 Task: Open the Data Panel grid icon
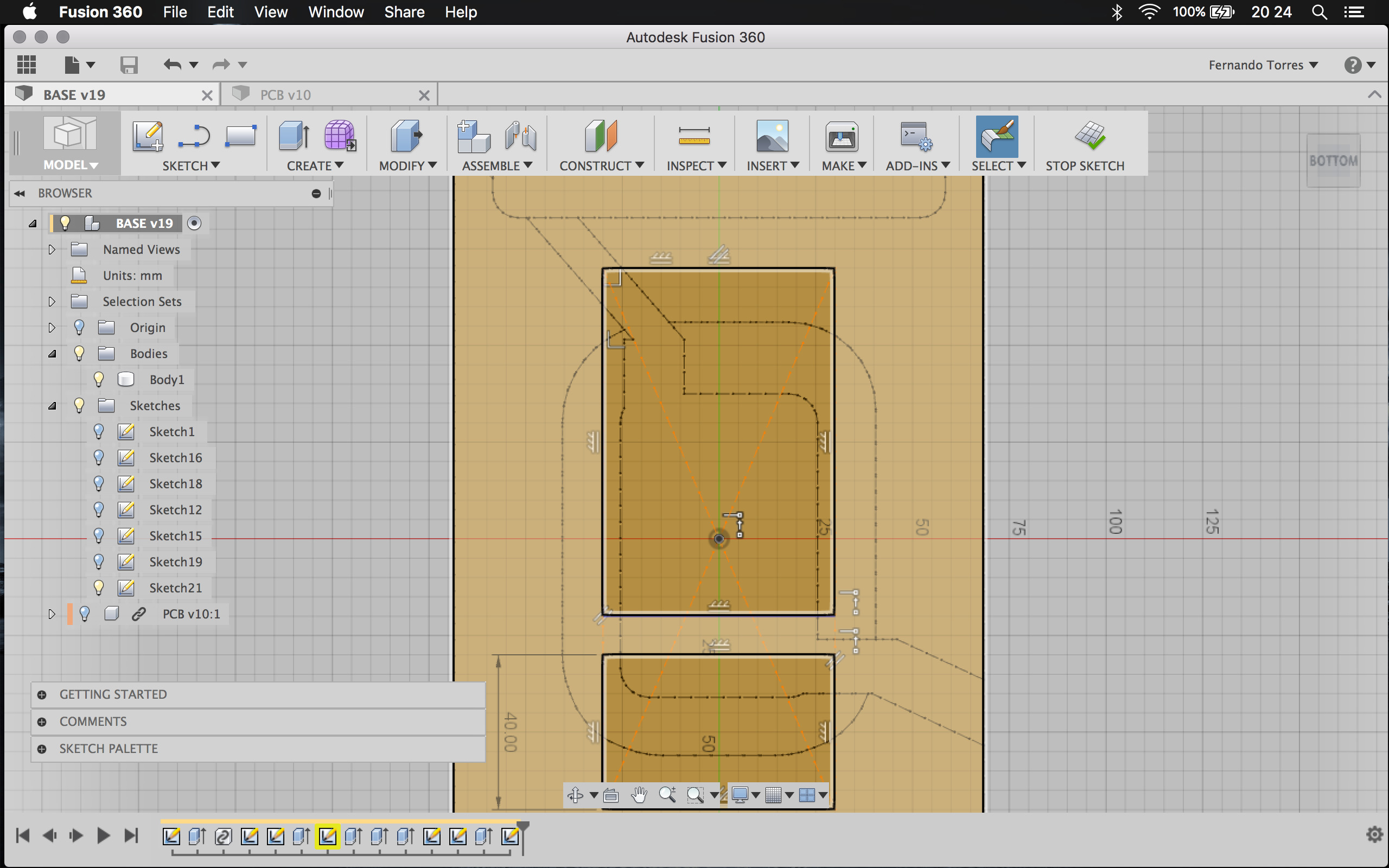(x=27, y=65)
